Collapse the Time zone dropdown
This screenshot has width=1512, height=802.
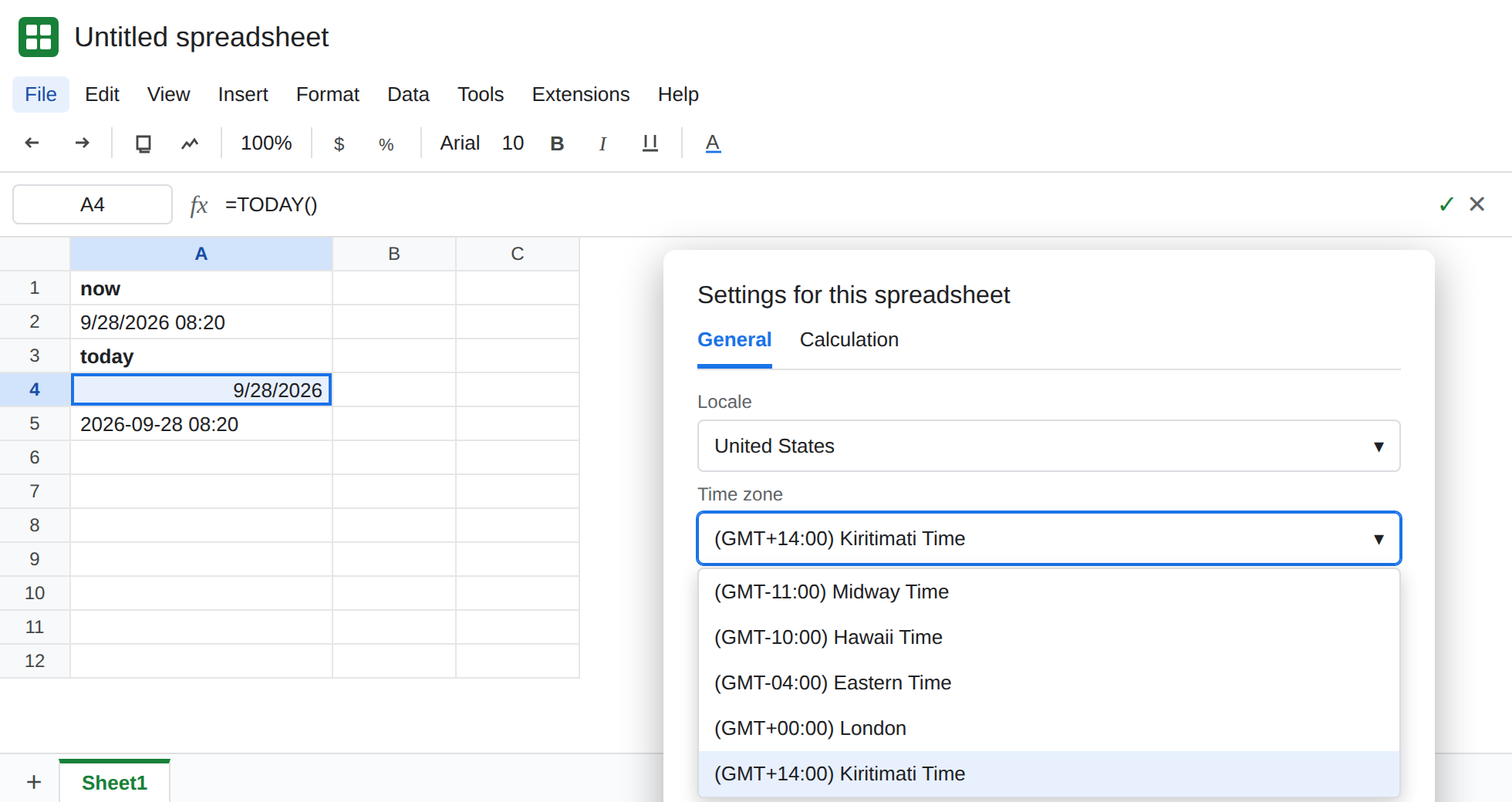[1049, 538]
